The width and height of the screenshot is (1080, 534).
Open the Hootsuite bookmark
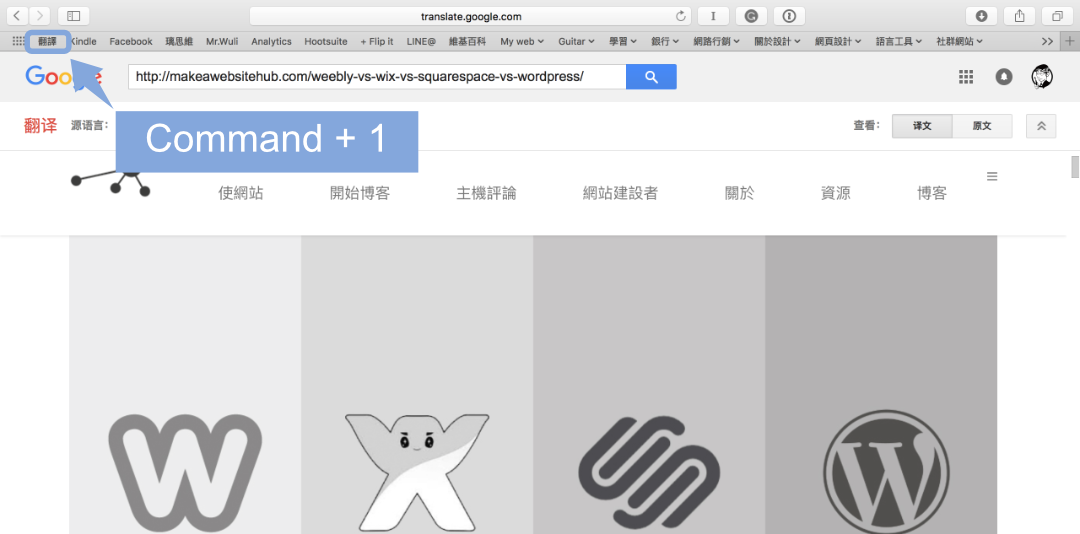[326, 41]
